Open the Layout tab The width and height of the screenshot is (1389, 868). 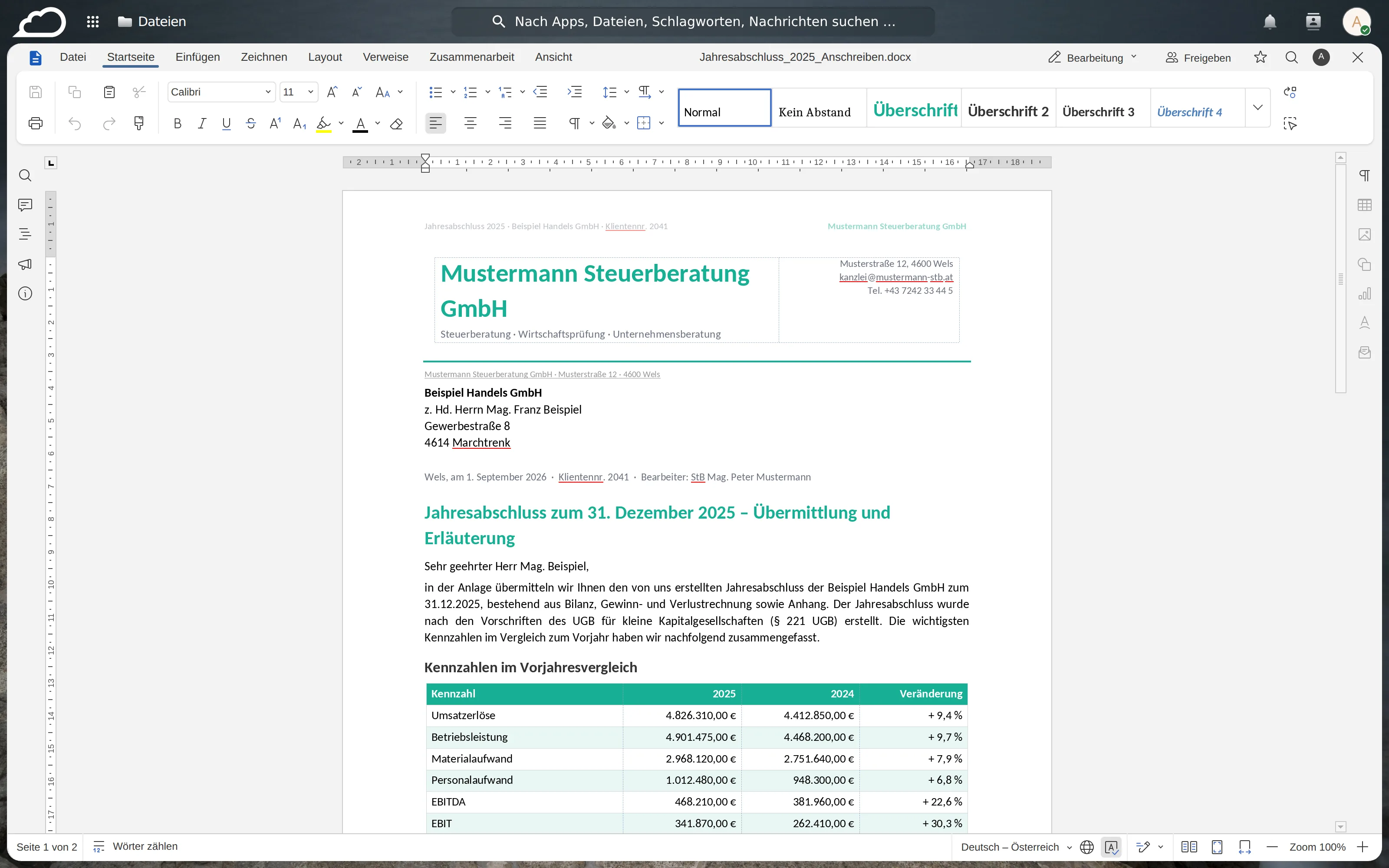click(x=325, y=57)
